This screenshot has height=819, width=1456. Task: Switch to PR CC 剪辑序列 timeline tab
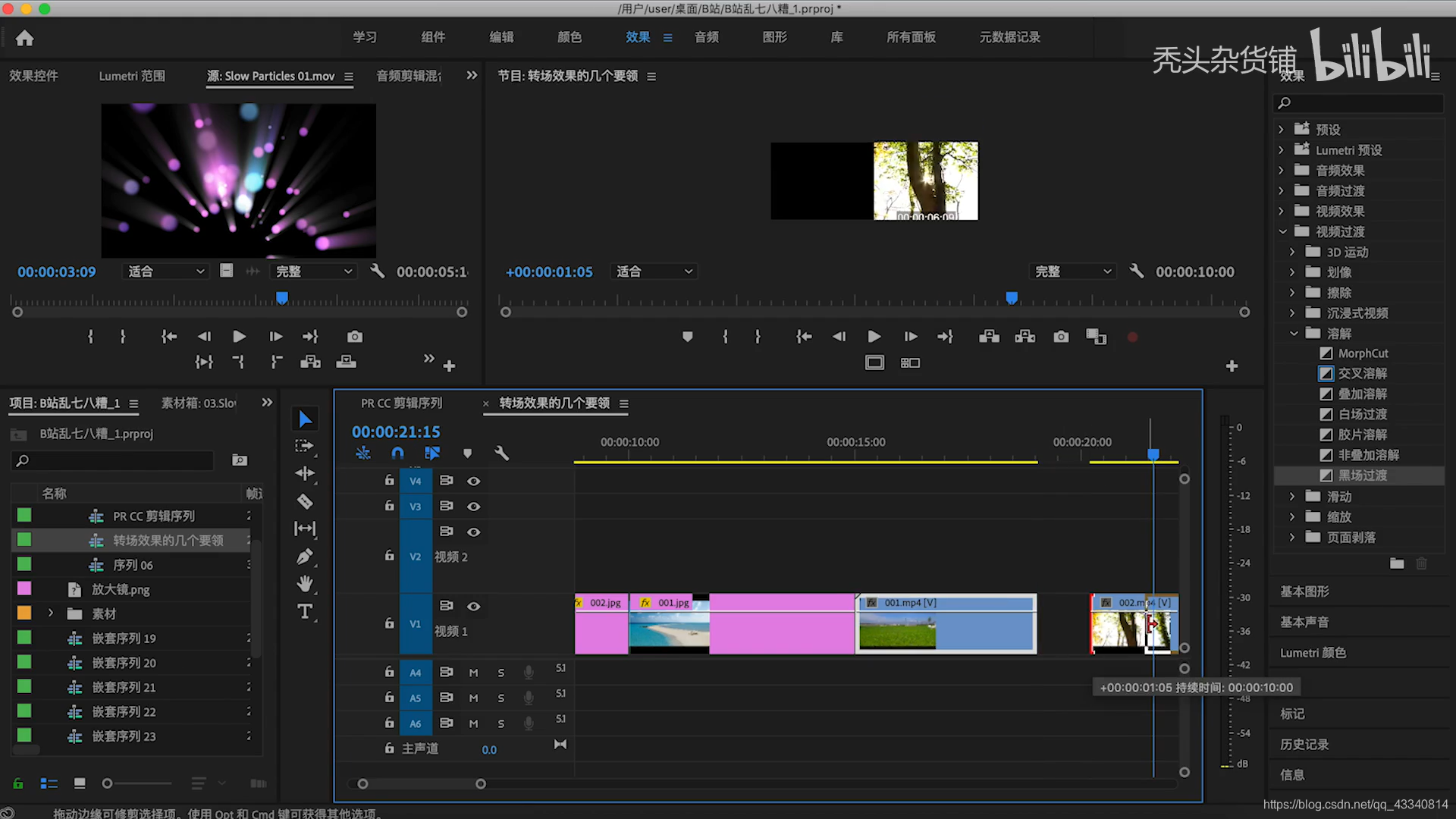401,403
